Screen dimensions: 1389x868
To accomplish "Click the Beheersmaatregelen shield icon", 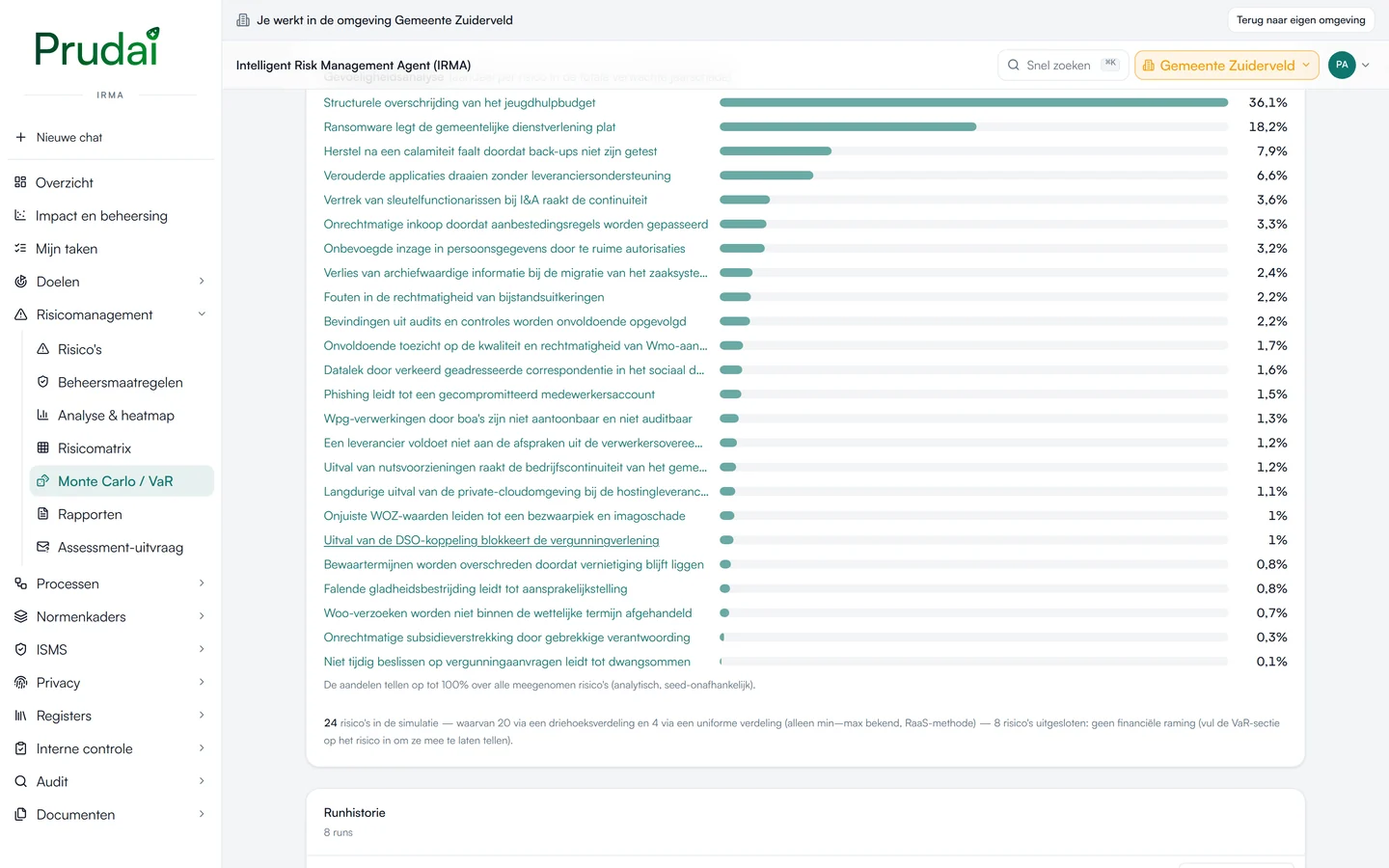I will tap(42, 382).
